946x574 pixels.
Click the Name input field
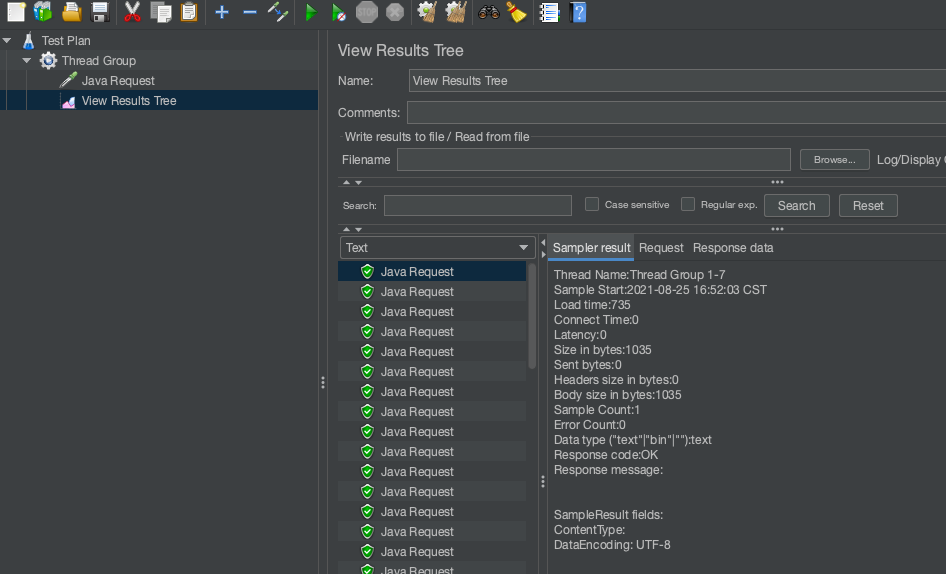(x=677, y=80)
